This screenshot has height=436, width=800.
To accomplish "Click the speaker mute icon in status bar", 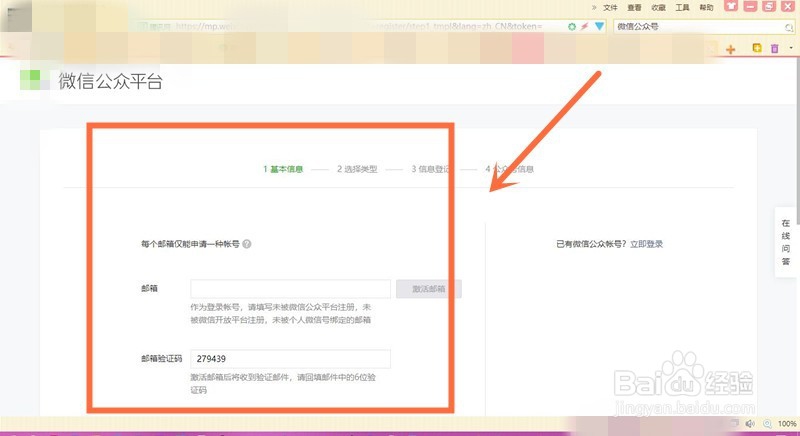I will point(750,424).
